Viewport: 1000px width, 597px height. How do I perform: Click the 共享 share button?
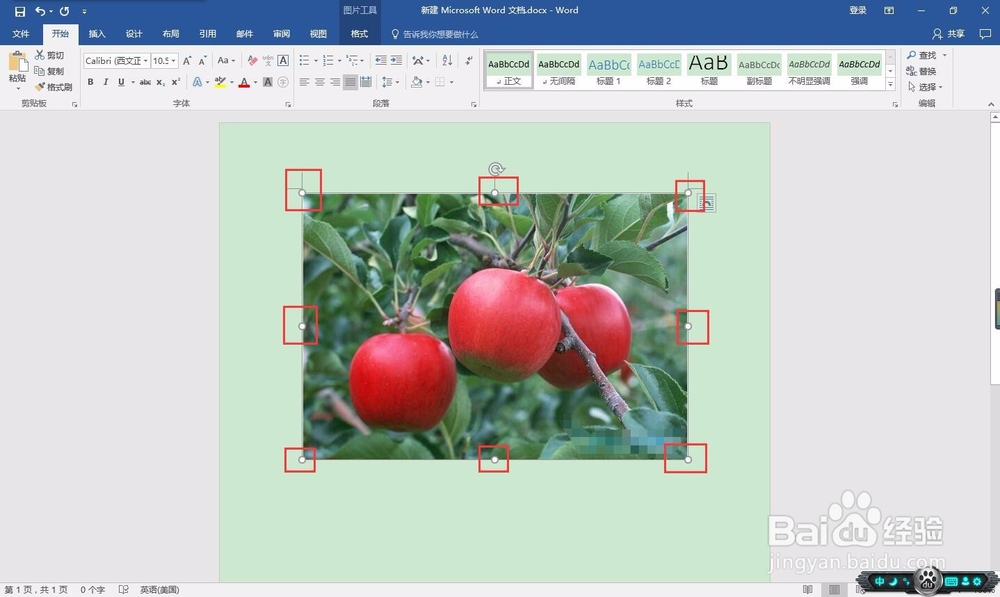pos(948,34)
